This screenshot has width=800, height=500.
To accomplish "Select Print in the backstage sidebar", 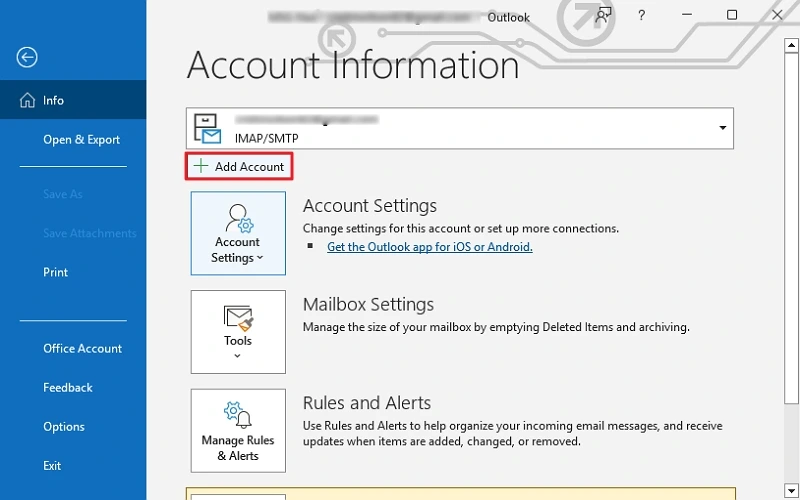I will click(55, 272).
